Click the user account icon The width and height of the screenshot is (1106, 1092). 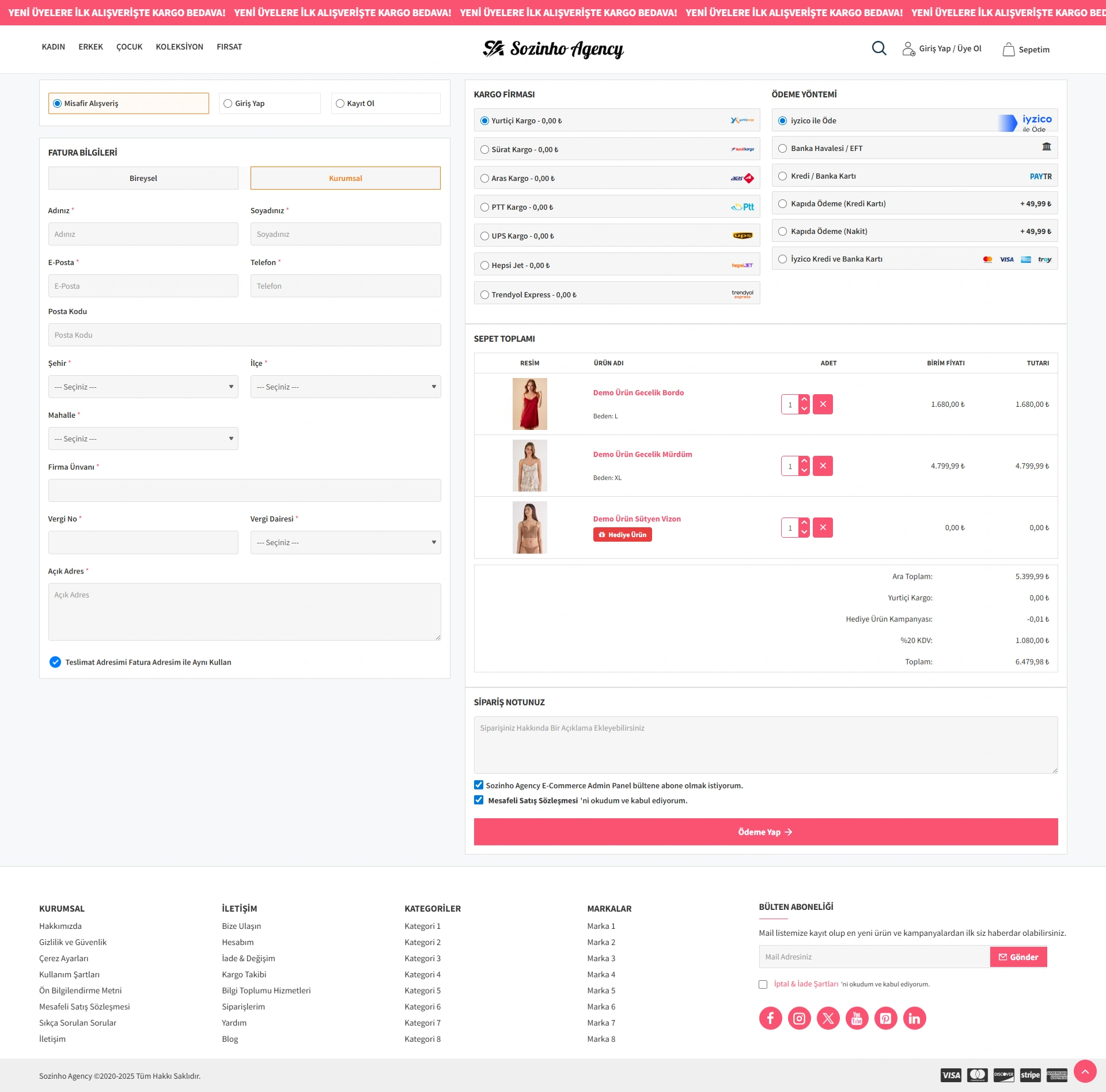click(x=908, y=49)
